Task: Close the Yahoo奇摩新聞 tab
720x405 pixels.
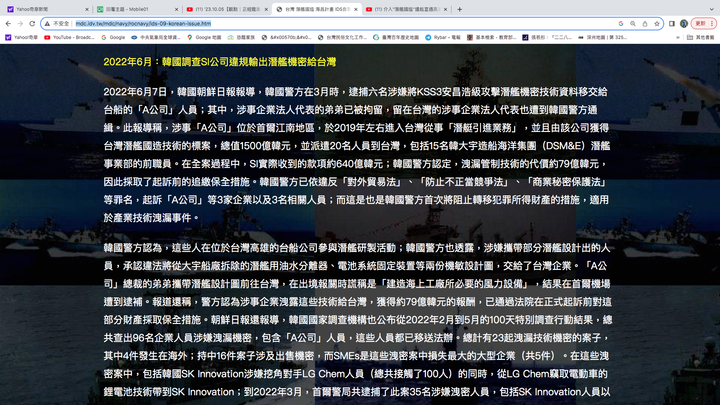Action: 87,9
